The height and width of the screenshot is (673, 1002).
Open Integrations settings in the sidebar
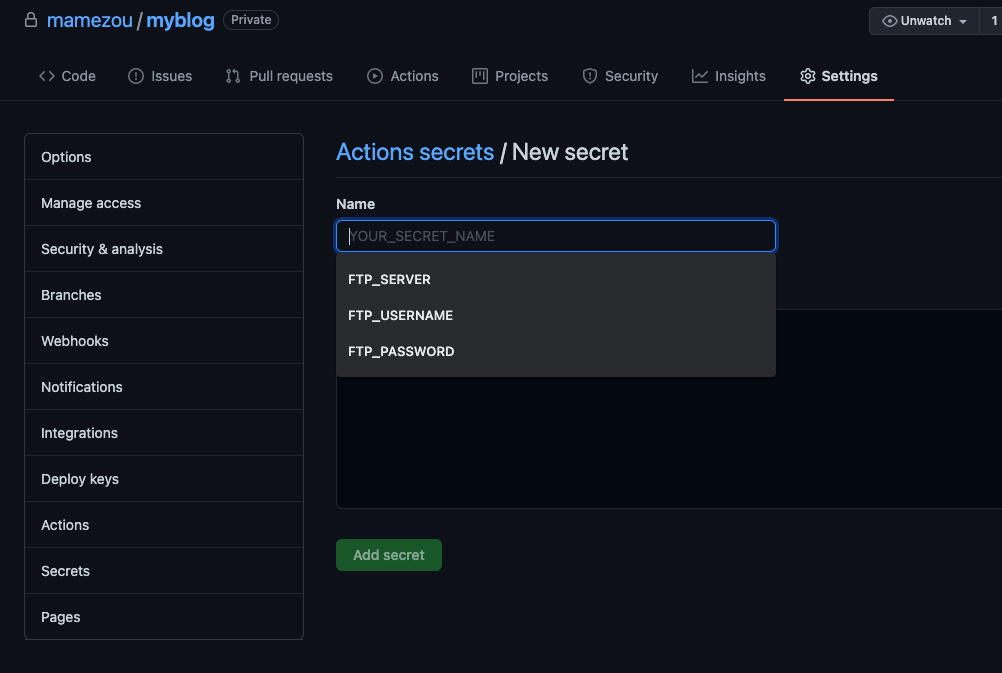point(164,433)
